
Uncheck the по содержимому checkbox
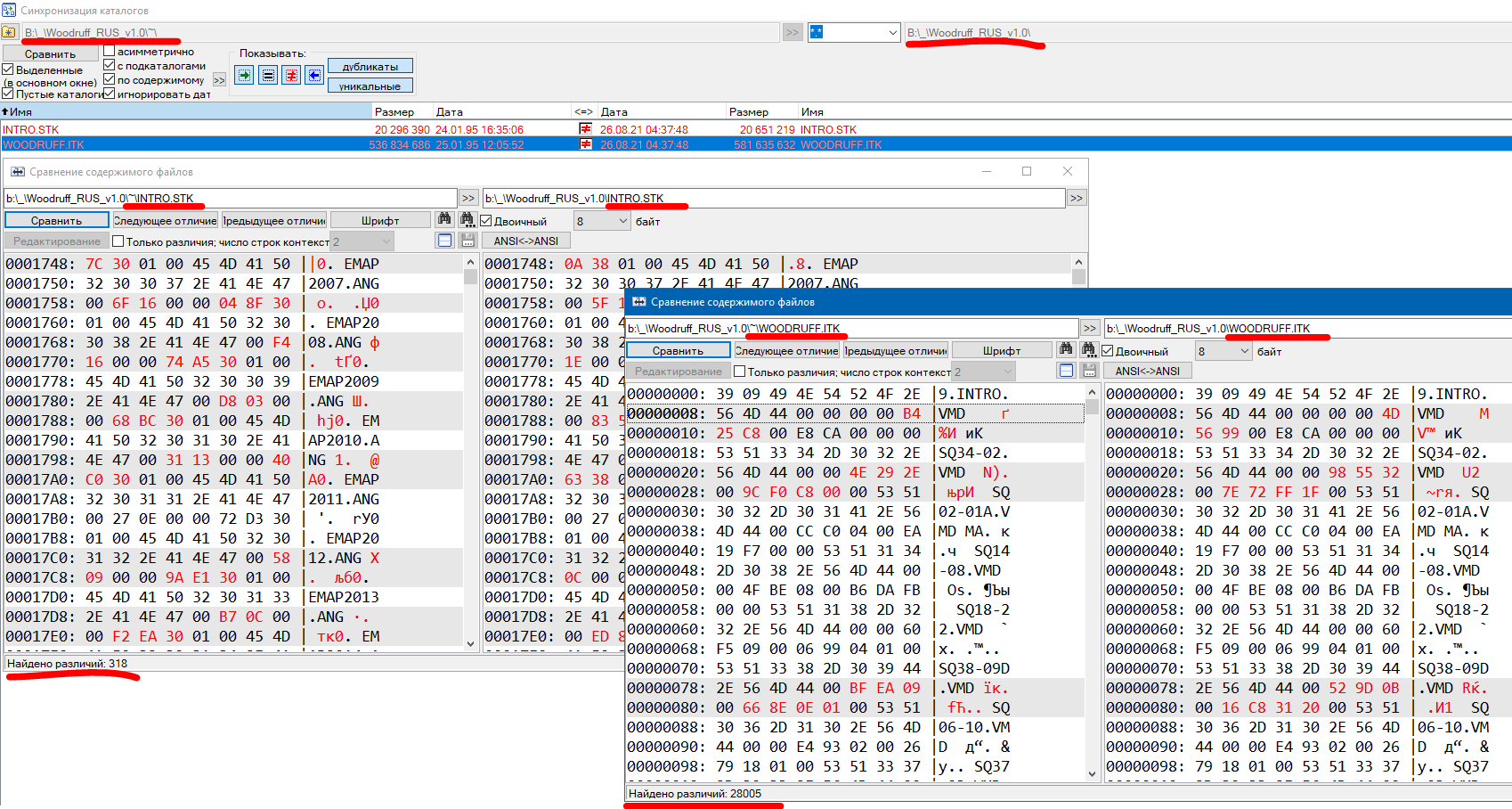coord(110,79)
